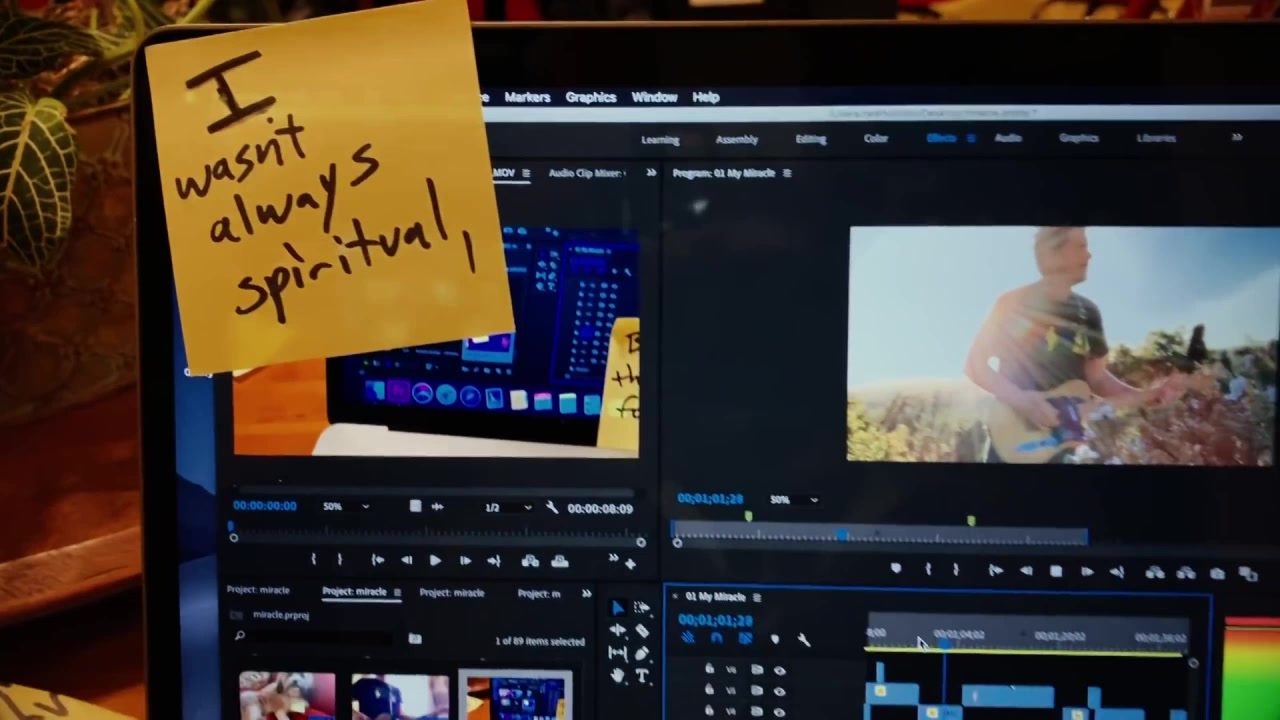The width and height of the screenshot is (1280, 720).
Task: Open the Effects workspace menu icon
Action: click(970, 138)
